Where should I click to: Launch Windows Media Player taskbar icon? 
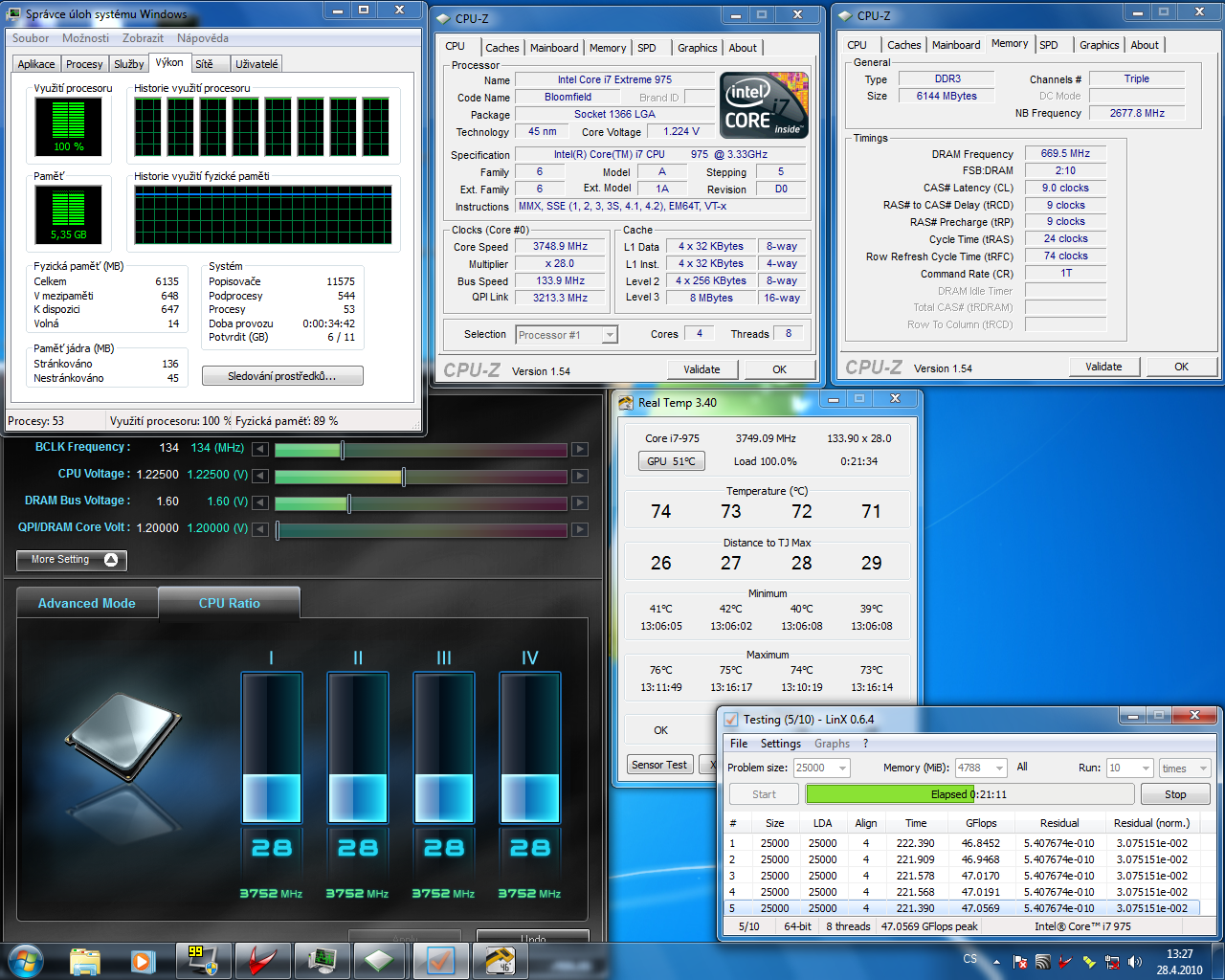click(143, 961)
